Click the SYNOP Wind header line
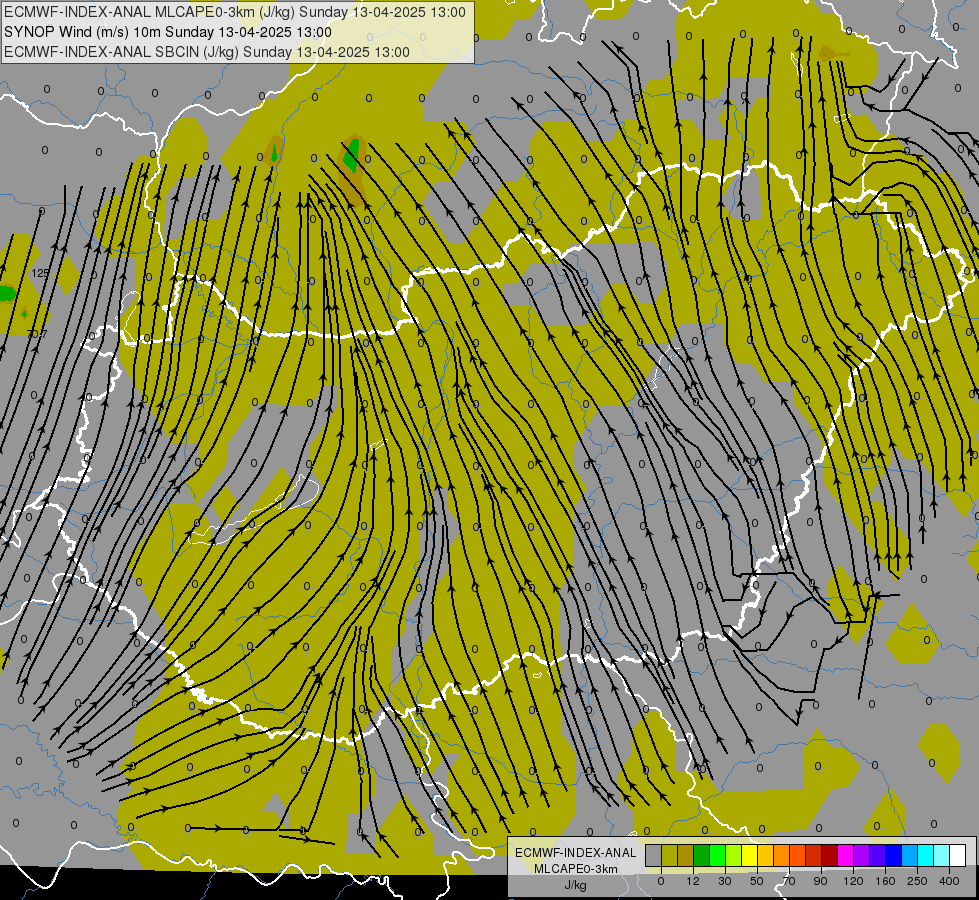The image size is (979, 900). pyautogui.click(x=168, y=32)
